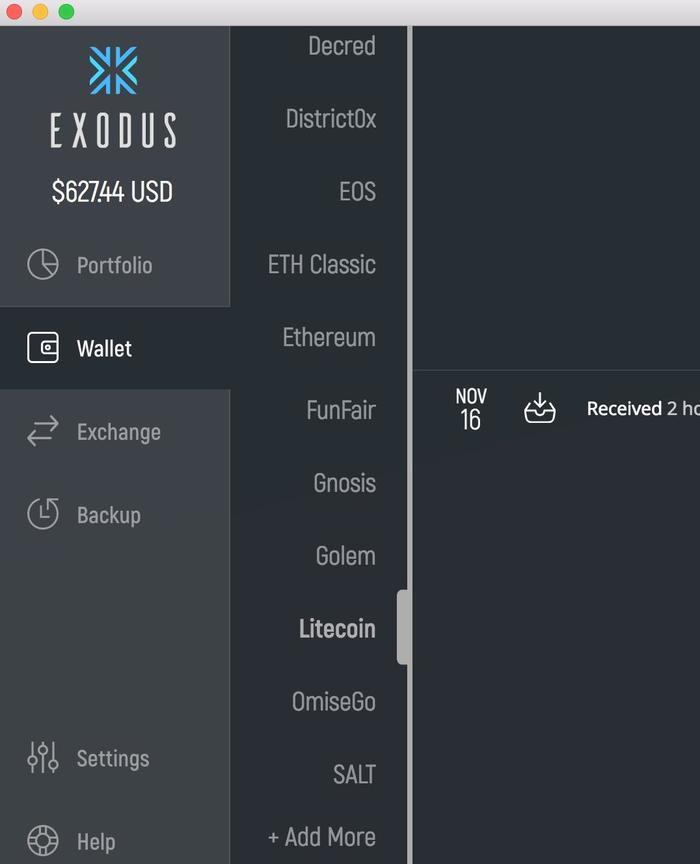Select the Golem asset
Image resolution: width=700 pixels, height=864 pixels.
click(x=345, y=556)
